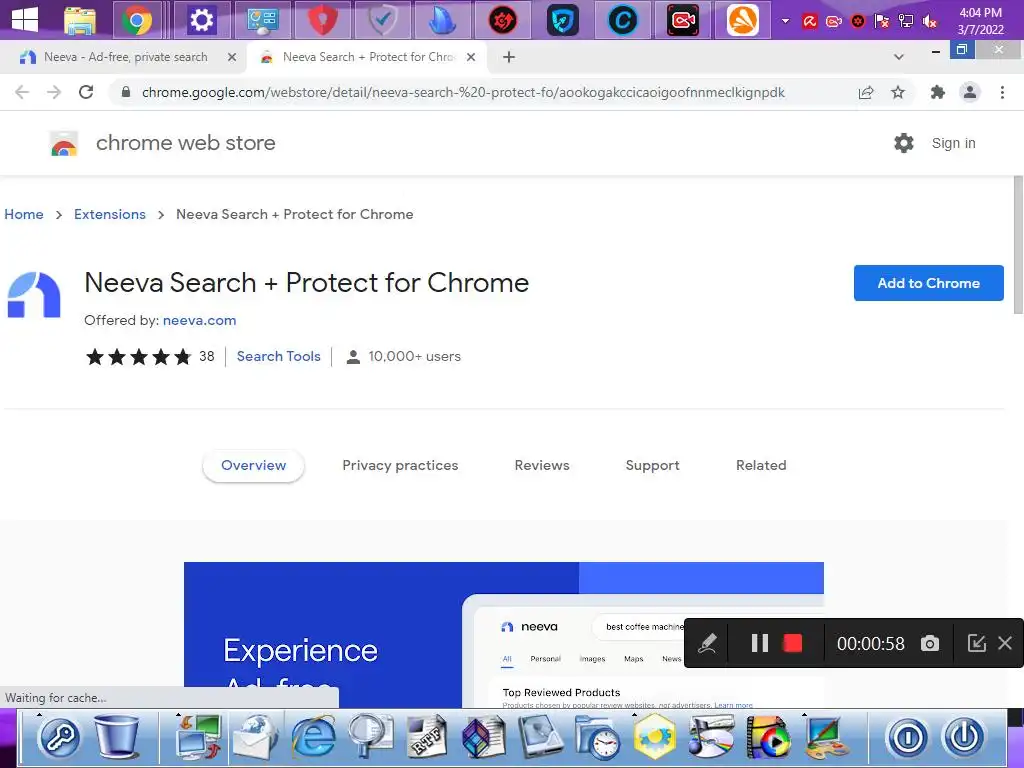Click the power button in dock
The width and height of the screenshot is (1024, 768).
pos(965,738)
